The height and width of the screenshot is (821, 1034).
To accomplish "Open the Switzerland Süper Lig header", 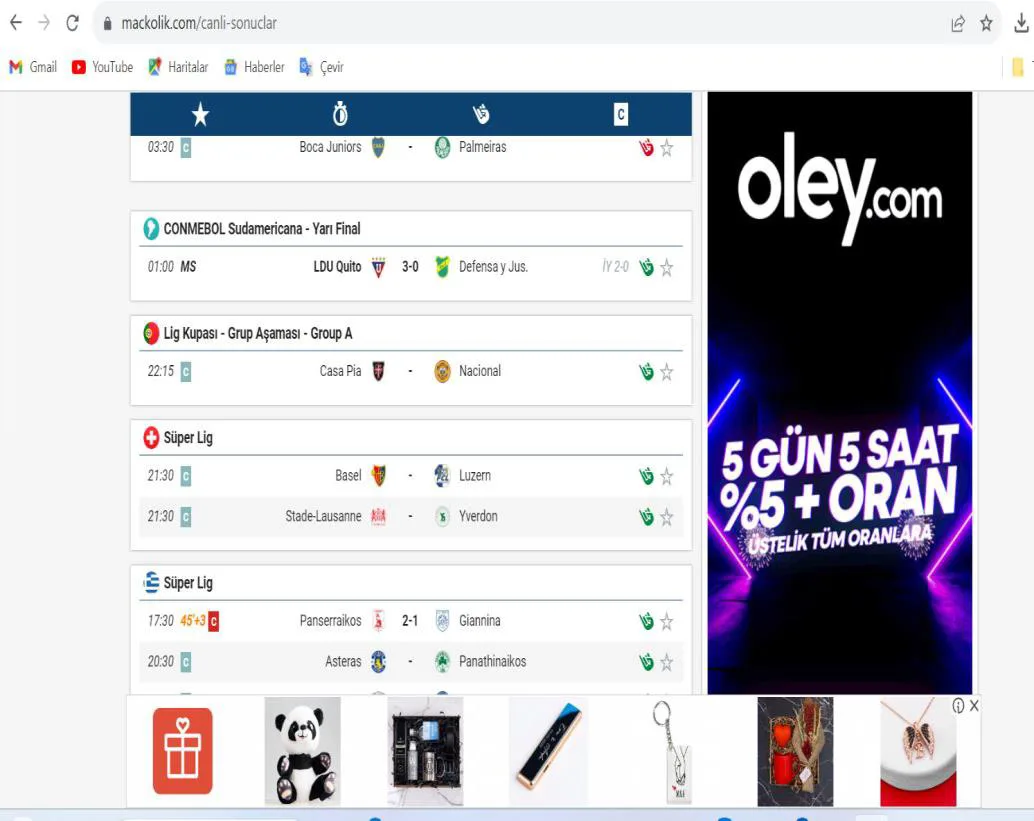I will point(188,438).
